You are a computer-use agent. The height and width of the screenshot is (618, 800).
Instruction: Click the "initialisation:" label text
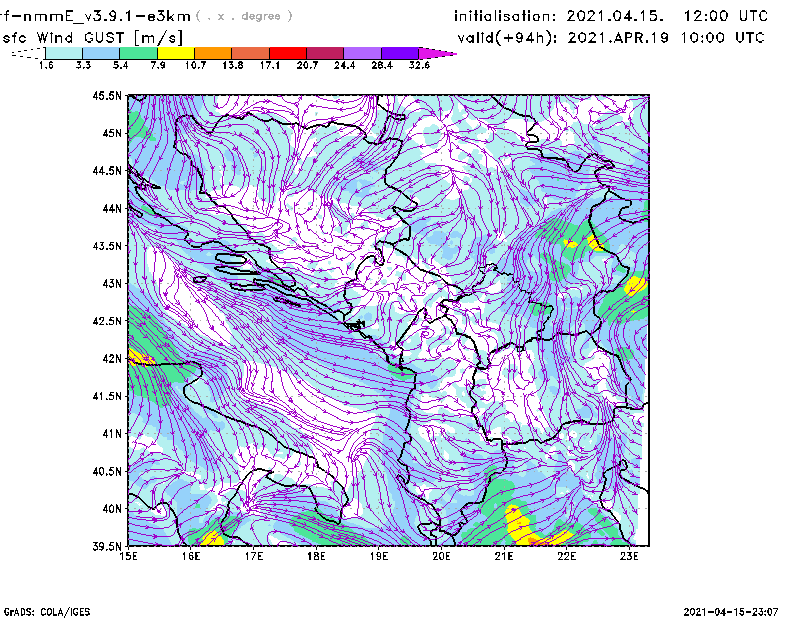[x=505, y=16]
